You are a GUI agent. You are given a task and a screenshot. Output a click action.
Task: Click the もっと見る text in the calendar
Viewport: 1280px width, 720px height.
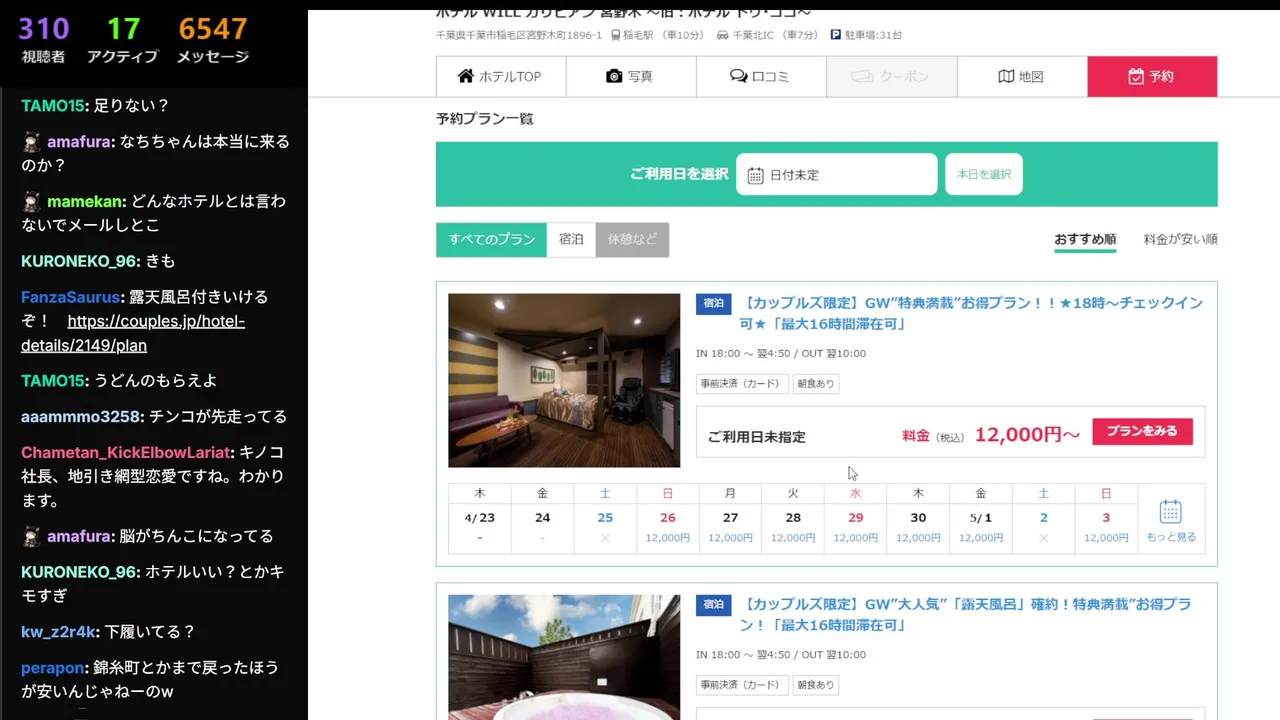point(1171,537)
